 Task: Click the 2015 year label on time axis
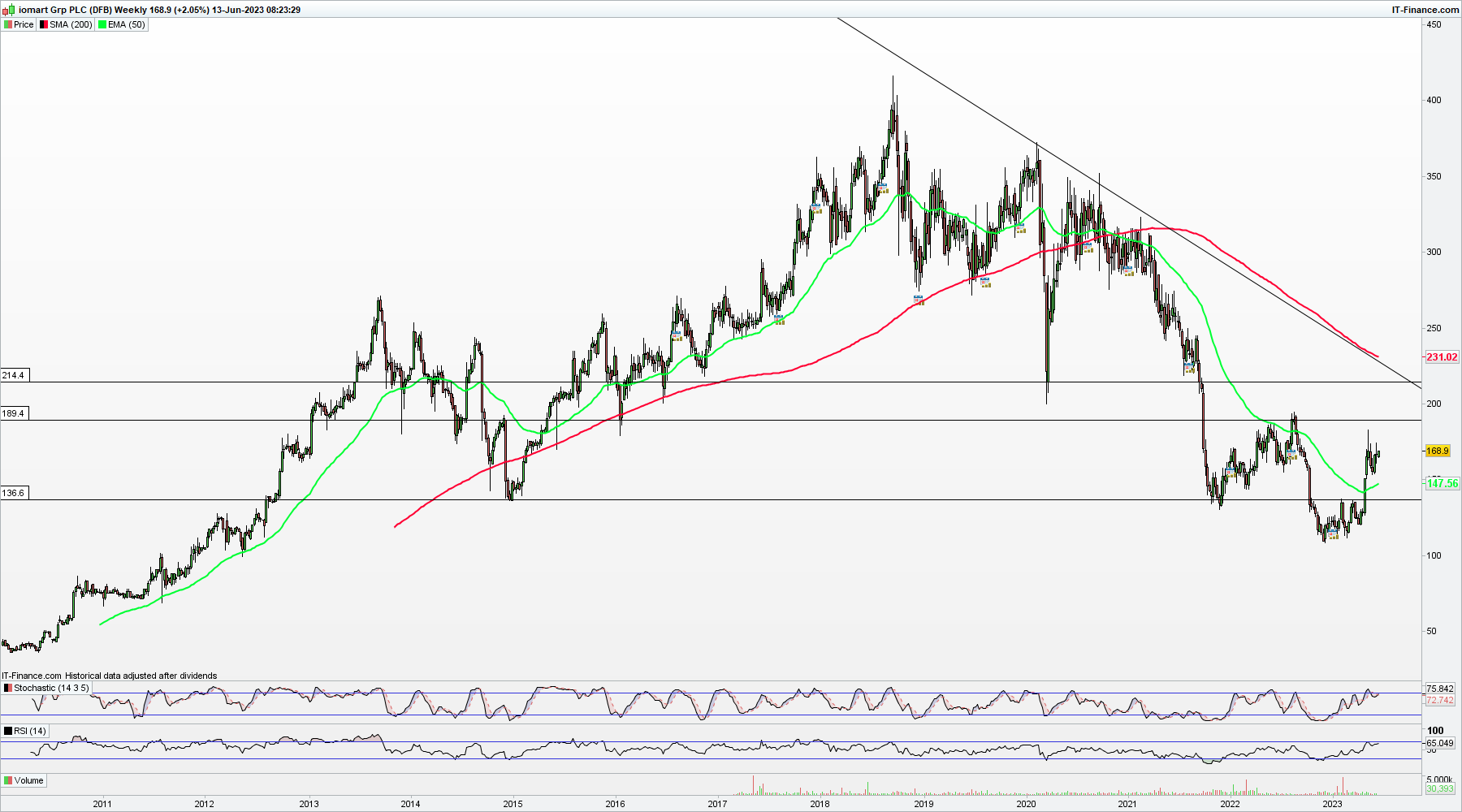(x=513, y=804)
